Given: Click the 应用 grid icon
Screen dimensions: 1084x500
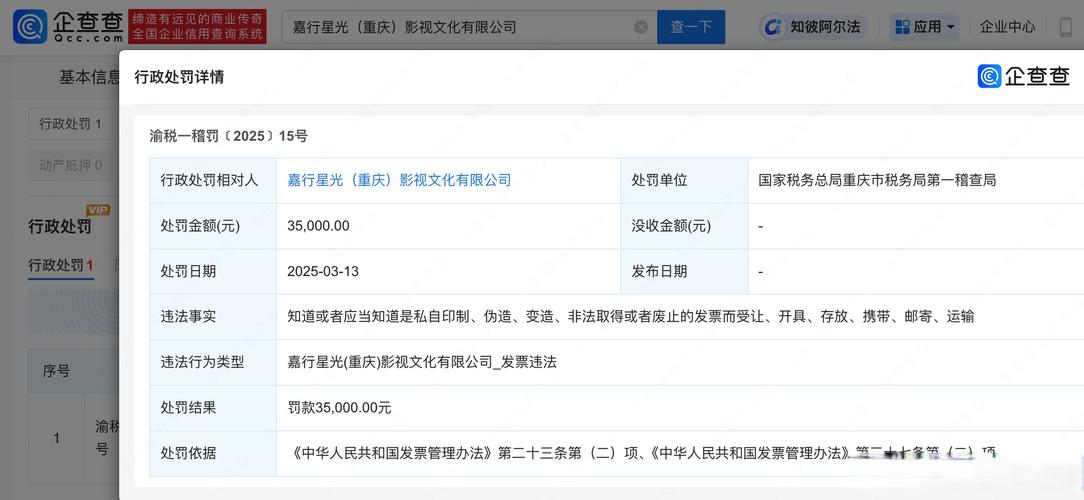Looking at the screenshot, I should pyautogui.click(x=902, y=27).
